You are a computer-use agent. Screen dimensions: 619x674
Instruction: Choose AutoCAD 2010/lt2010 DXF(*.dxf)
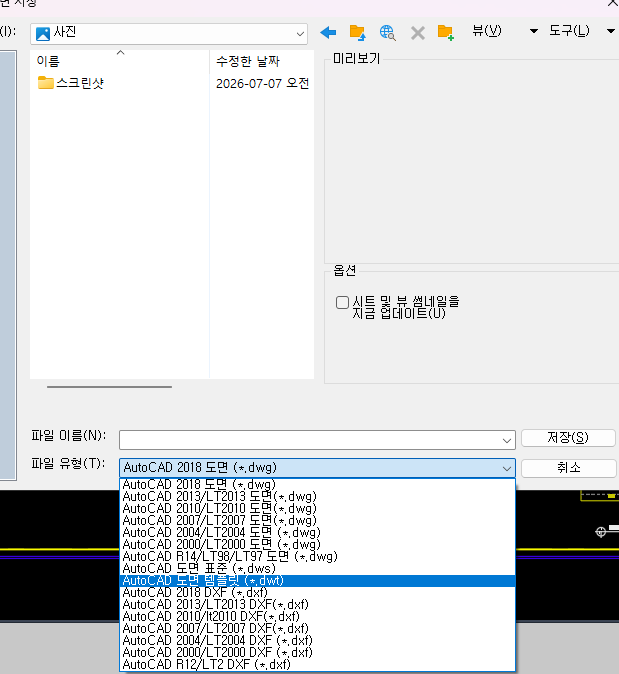tap(317, 617)
